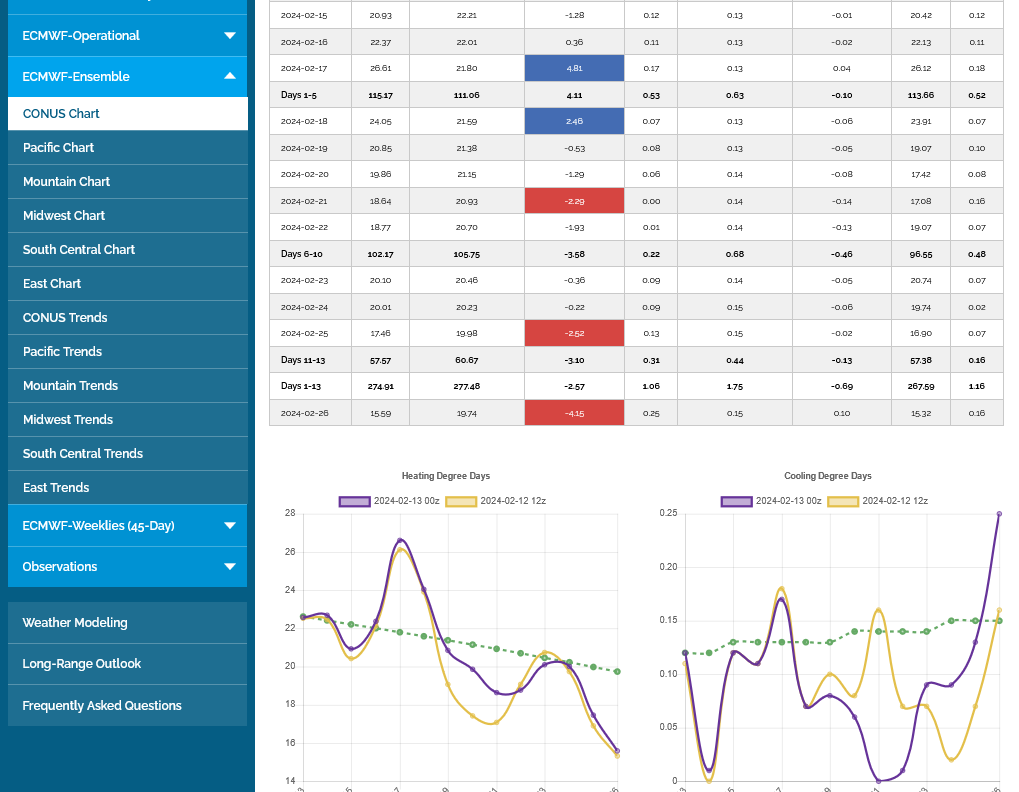Click yellow 12z legend swatch in Cooling chart
The height and width of the screenshot is (792, 1019).
pyautogui.click(x=843, y=501)
